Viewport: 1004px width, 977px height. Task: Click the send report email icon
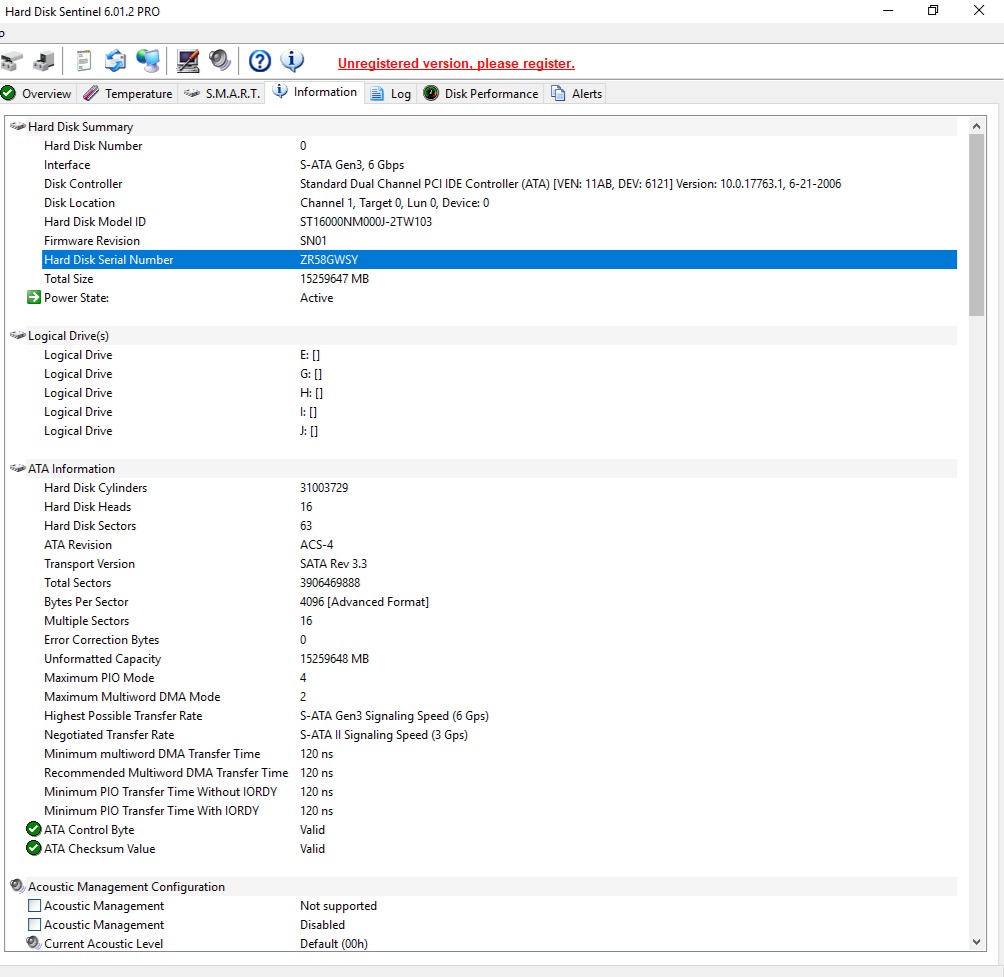coord(115,61)
